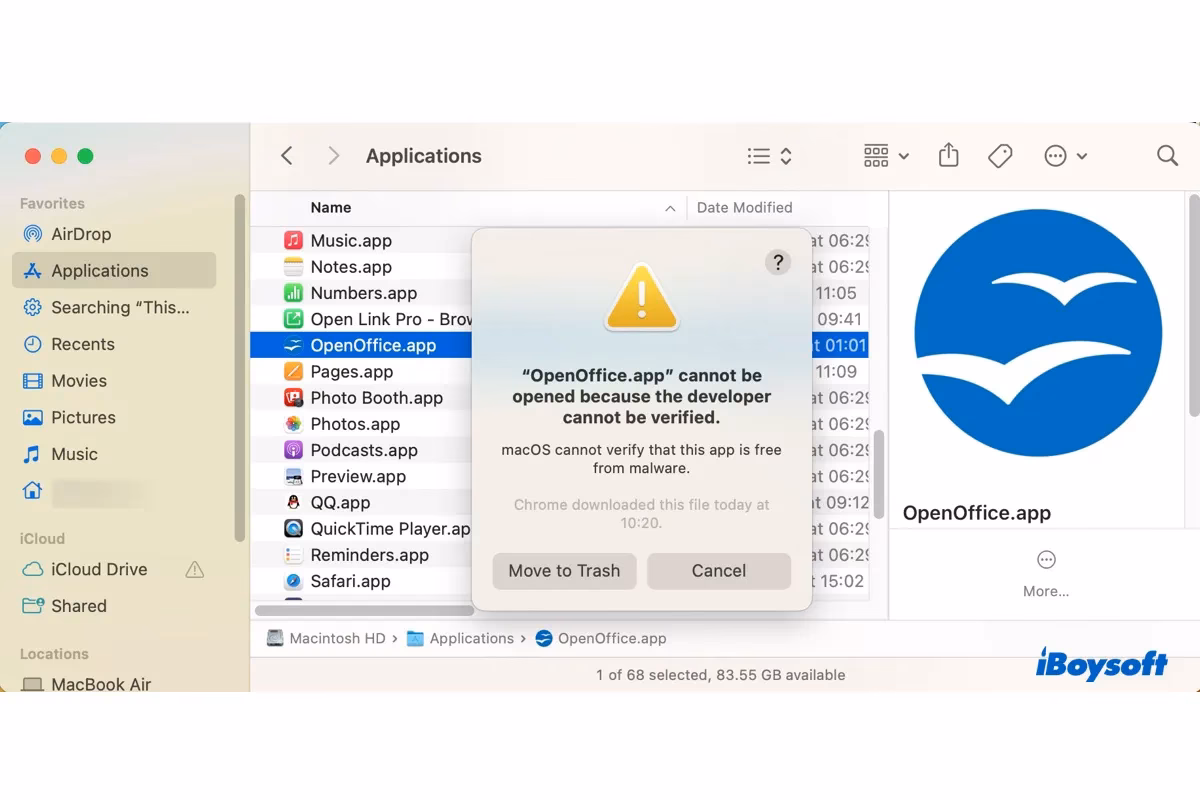Select Applications in the sidebar
The width and height of the screenshot is (1200, 800).
click(114, 271)
